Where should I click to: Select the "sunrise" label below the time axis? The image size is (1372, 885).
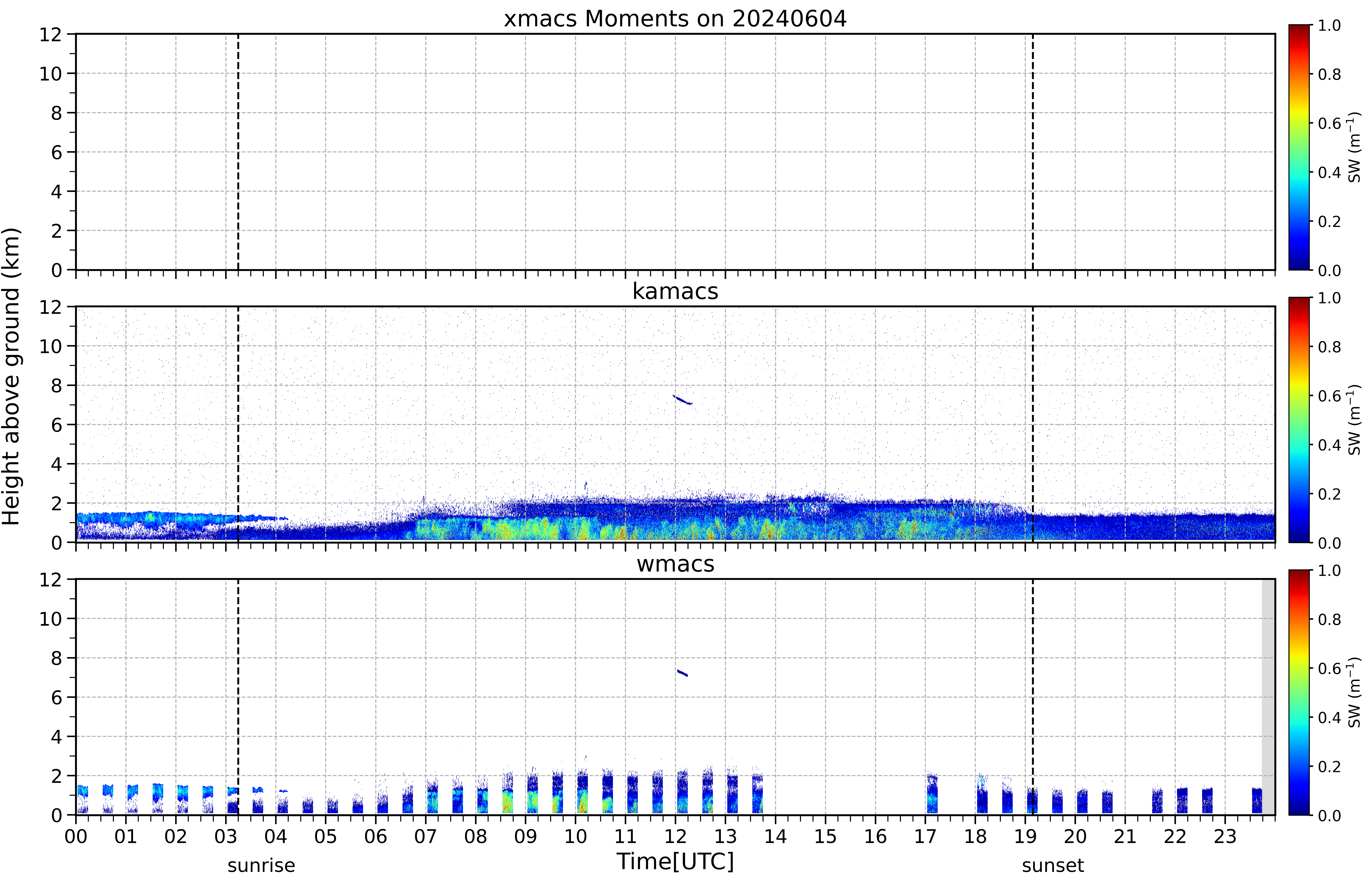point(261,865)
